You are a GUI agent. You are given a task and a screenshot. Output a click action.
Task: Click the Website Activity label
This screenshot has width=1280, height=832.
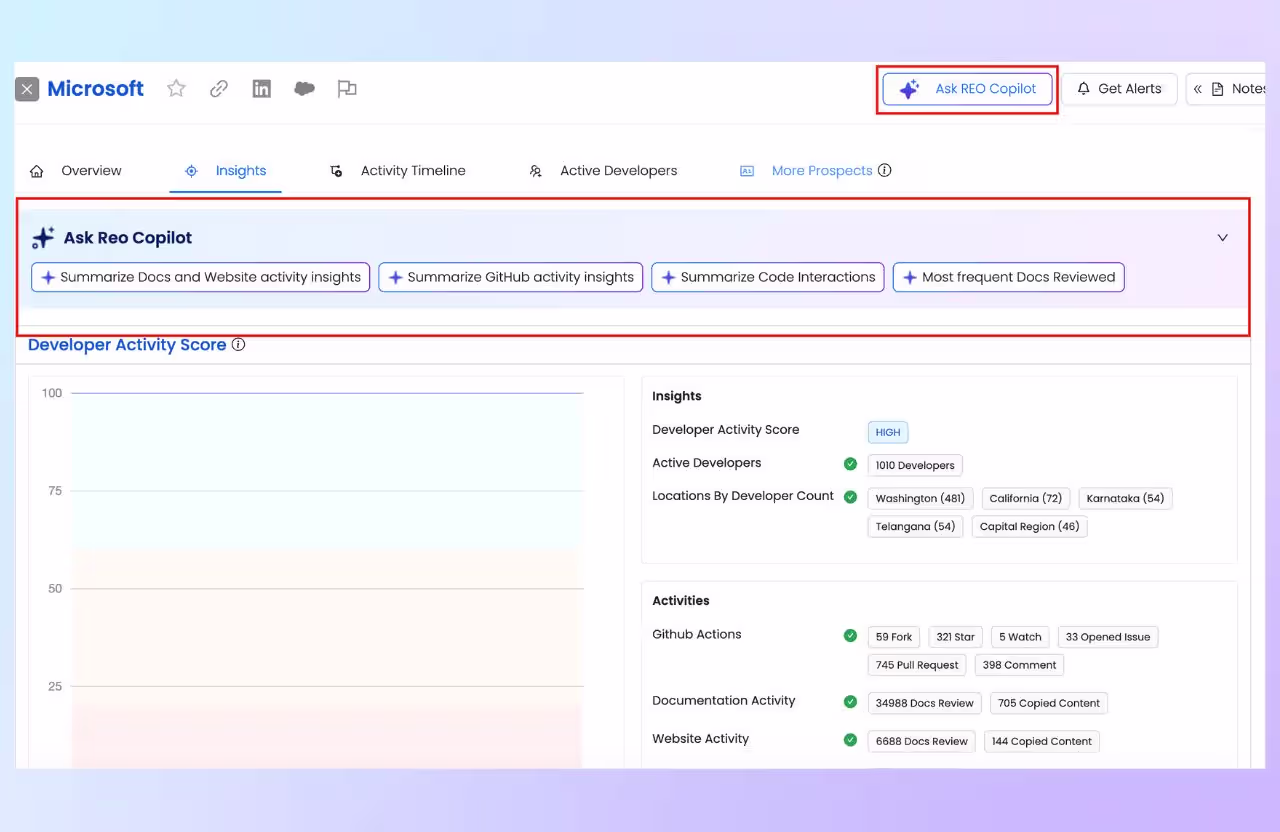[x=701, y=739]
